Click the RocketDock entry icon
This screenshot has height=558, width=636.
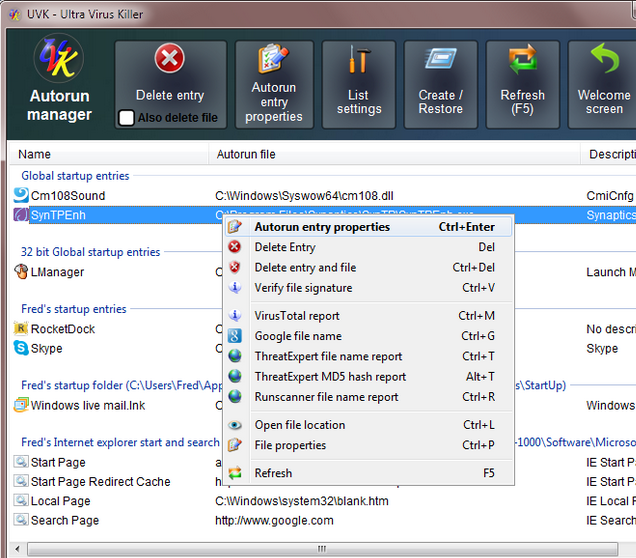[21, 328]
